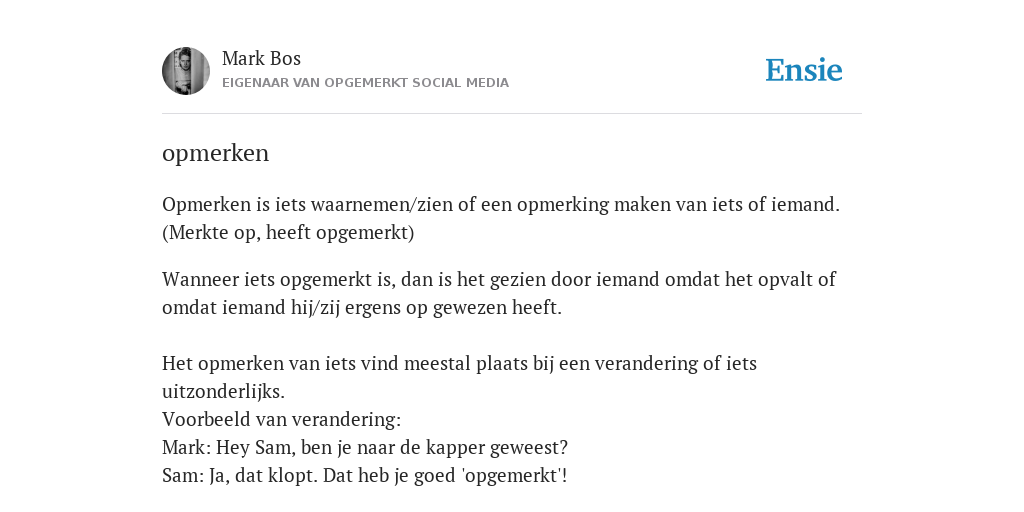Click the text (Merkte op, heeft opgemerkt)
Screen dimensions: 1024x512
coord(288,232)
